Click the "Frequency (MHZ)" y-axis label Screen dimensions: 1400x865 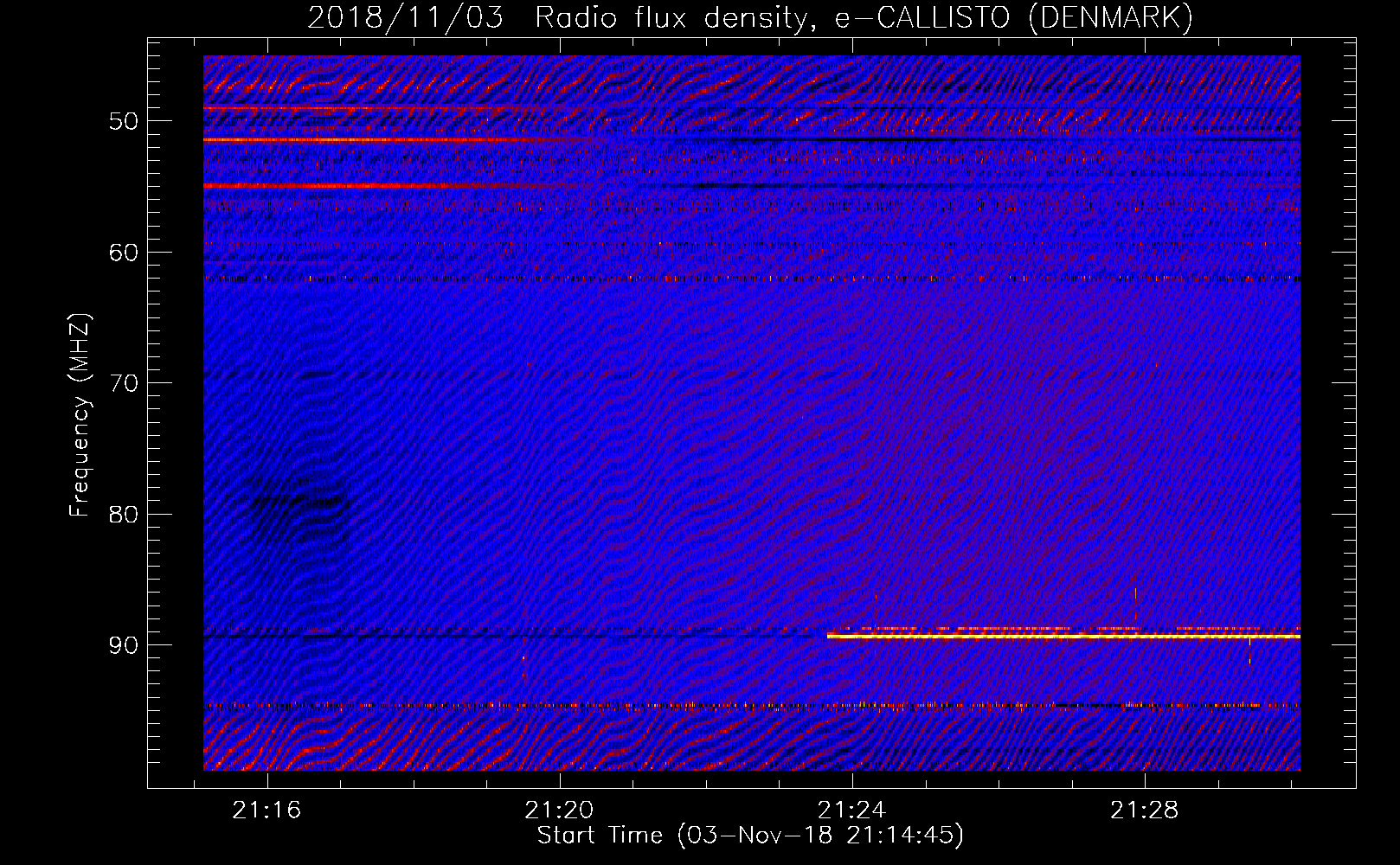[x=80, y=415]
